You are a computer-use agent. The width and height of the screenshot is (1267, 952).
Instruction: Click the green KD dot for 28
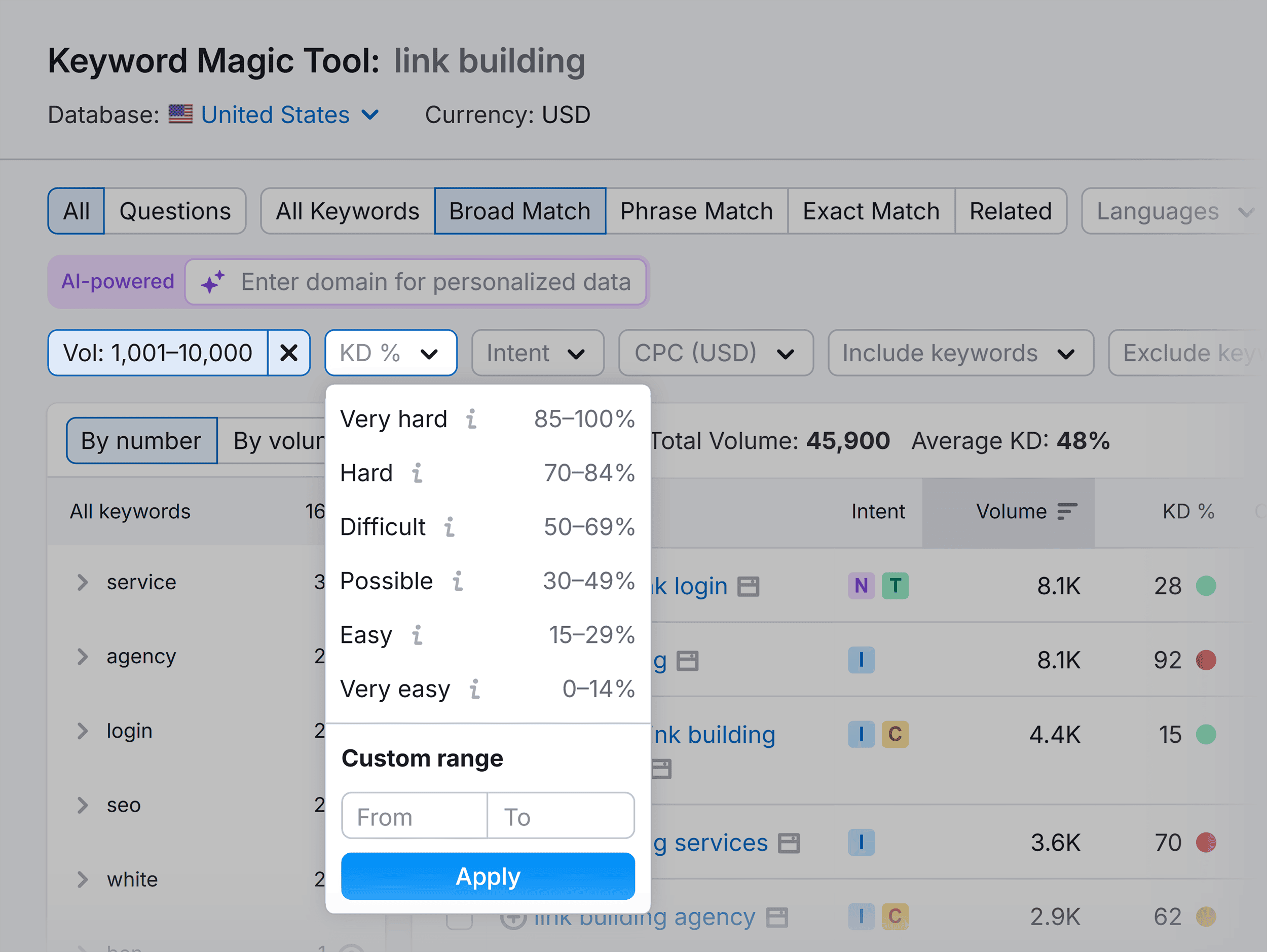click(x=1206, y=586)
